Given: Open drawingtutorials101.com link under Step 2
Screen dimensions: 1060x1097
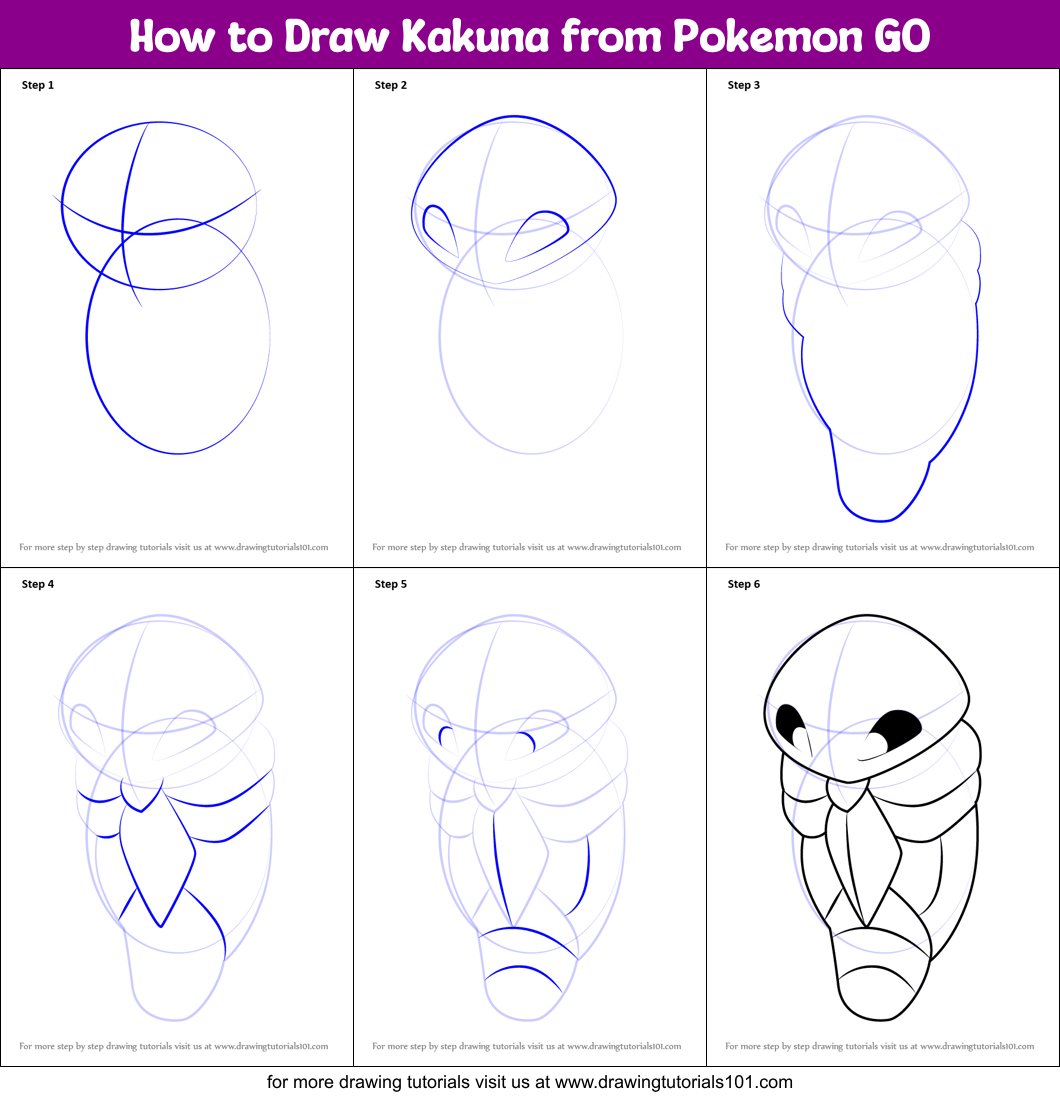Looking at the screenshot, I should [x=526, y=547].
